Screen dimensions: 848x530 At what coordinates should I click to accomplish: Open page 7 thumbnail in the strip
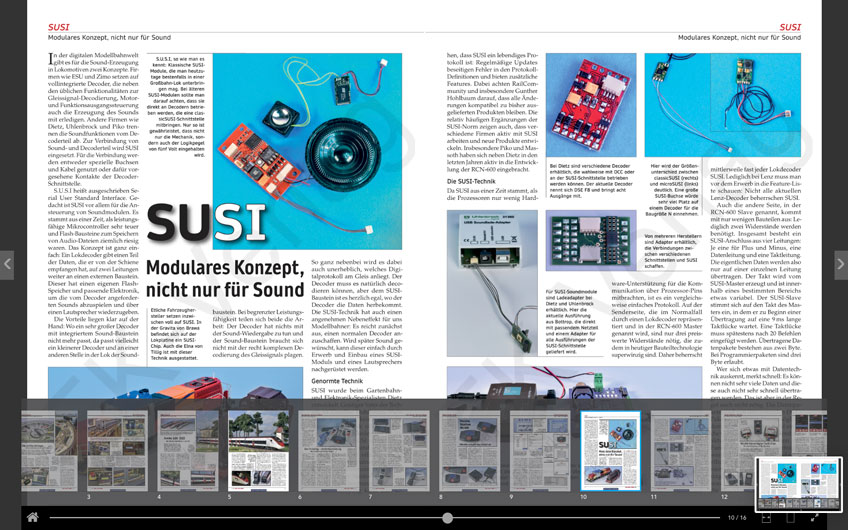[399, 450]
